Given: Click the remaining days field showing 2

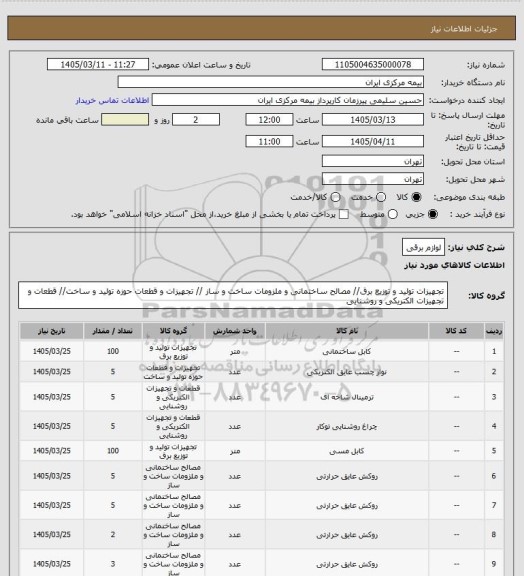Looking at the screenshot, I should 196,120.
